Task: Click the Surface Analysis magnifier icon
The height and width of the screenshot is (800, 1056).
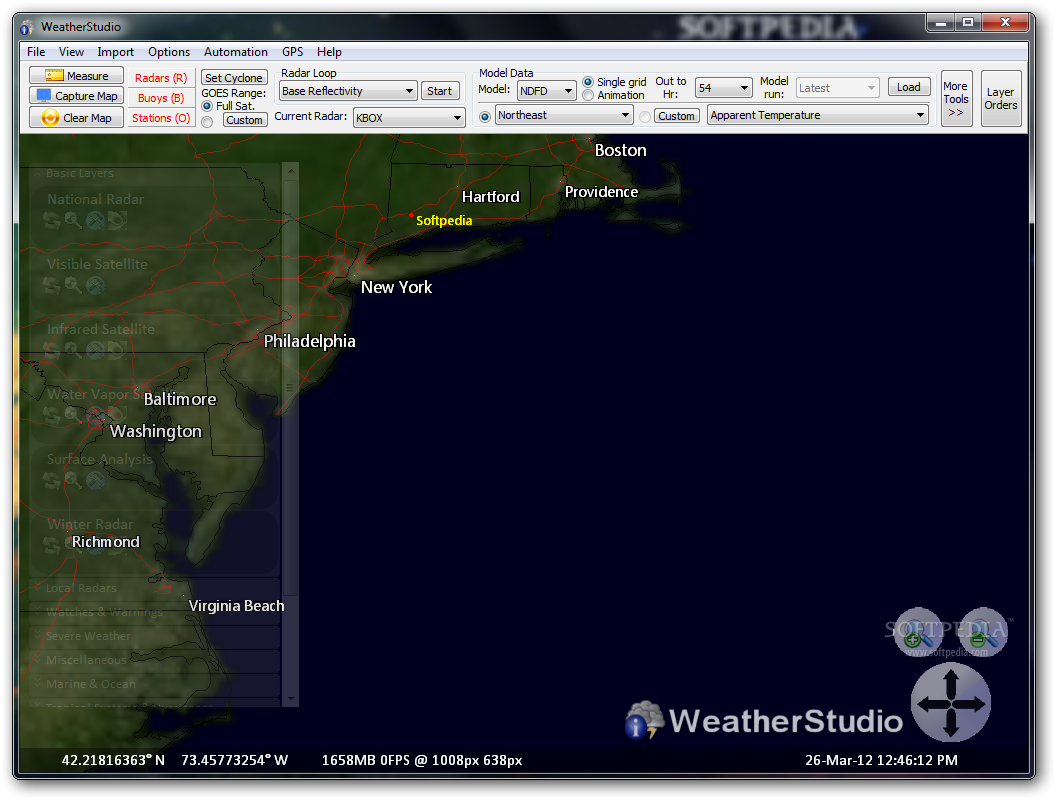Action: pyautogui.click(x=73, y=480)
